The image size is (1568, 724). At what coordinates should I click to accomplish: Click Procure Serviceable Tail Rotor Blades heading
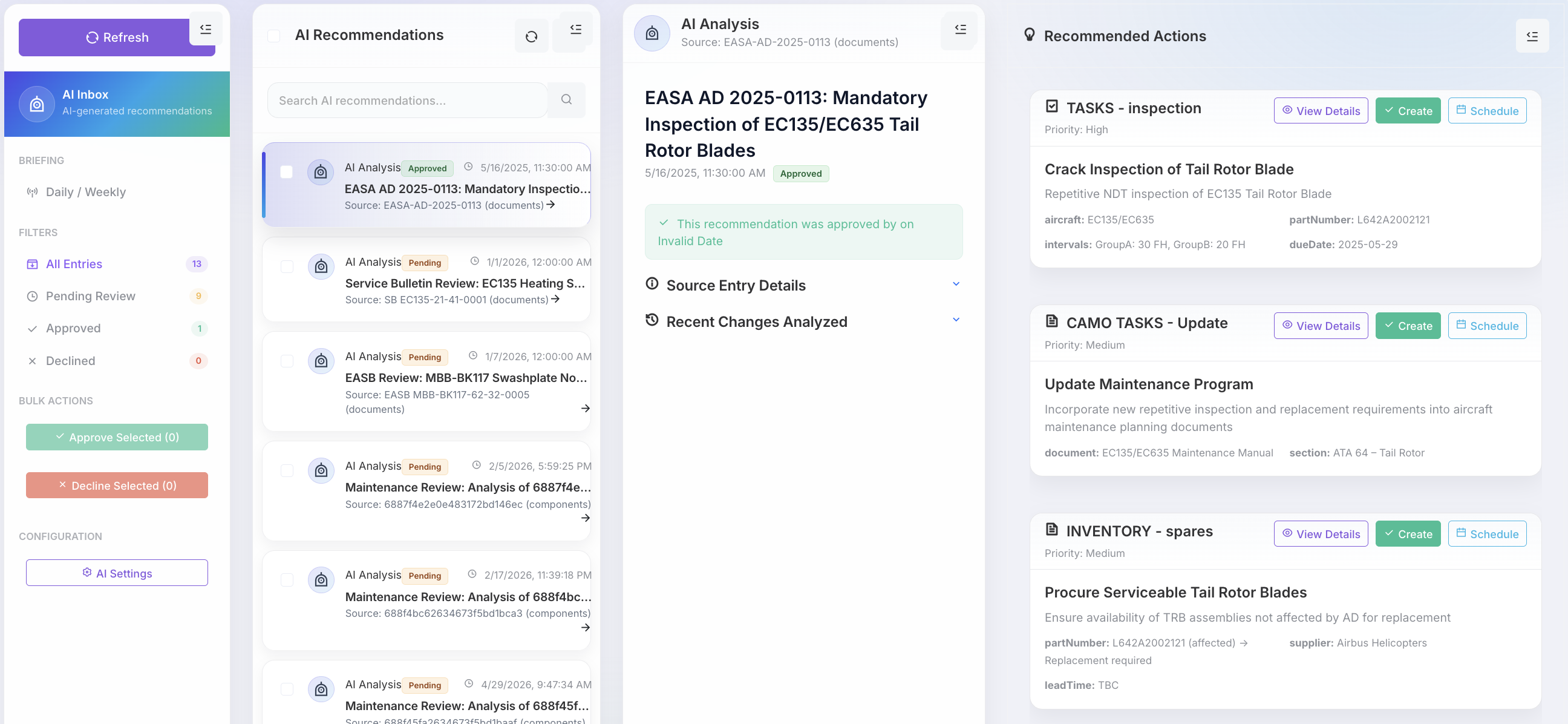[x=1175, y=593]
